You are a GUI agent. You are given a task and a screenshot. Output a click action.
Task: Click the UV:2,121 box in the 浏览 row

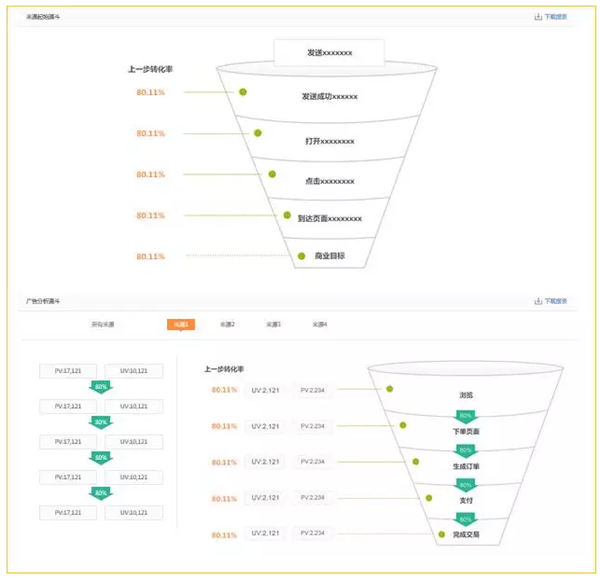[265, 390]
